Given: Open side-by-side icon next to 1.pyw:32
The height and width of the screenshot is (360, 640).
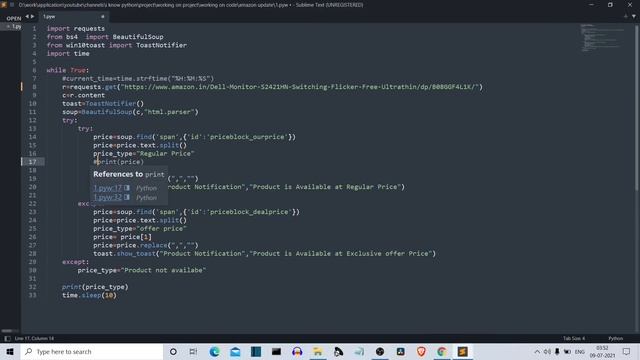Looking at the screenshot, I should pyautogui.click(x=127, y=197).
